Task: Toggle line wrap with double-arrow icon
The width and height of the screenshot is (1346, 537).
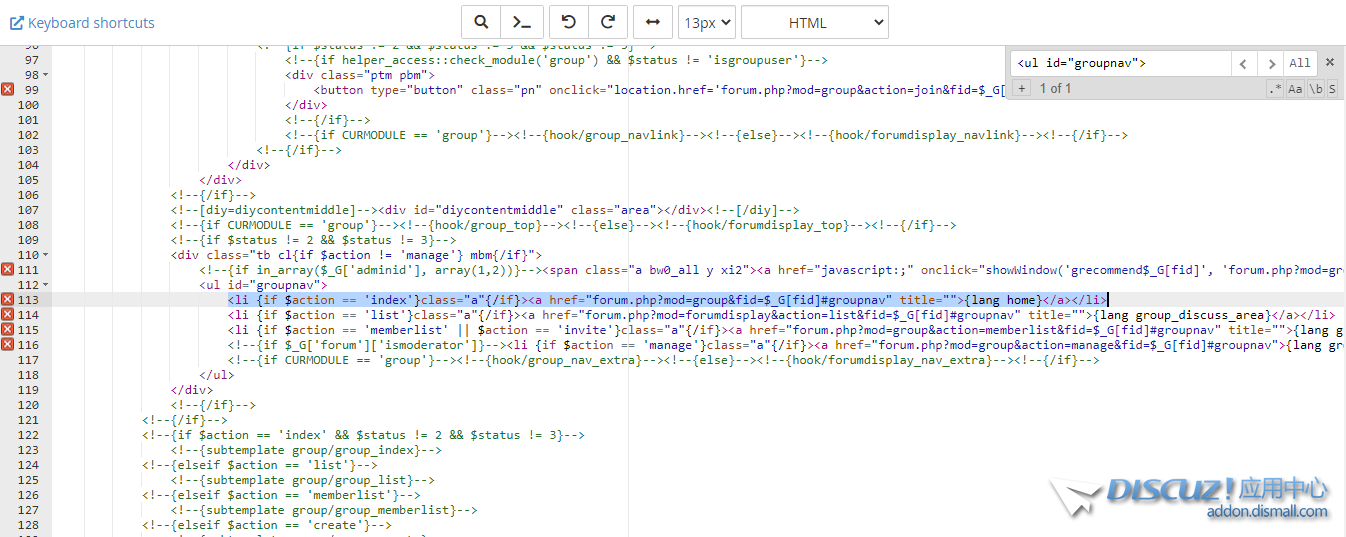Action: (x=653, y=22)
